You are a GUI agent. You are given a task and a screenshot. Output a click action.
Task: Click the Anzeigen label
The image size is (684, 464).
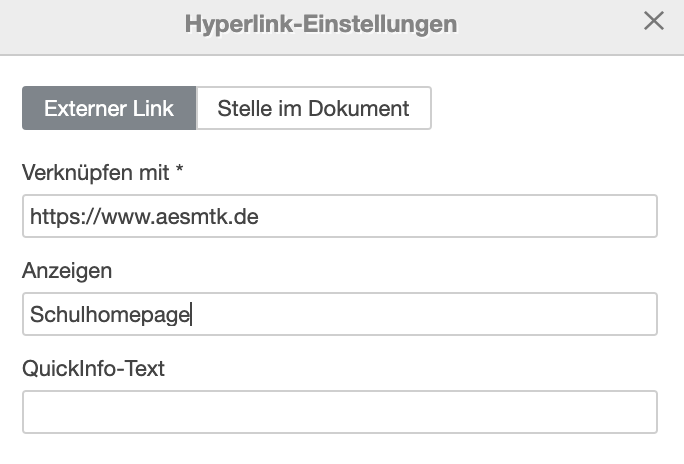coord(66,271)
